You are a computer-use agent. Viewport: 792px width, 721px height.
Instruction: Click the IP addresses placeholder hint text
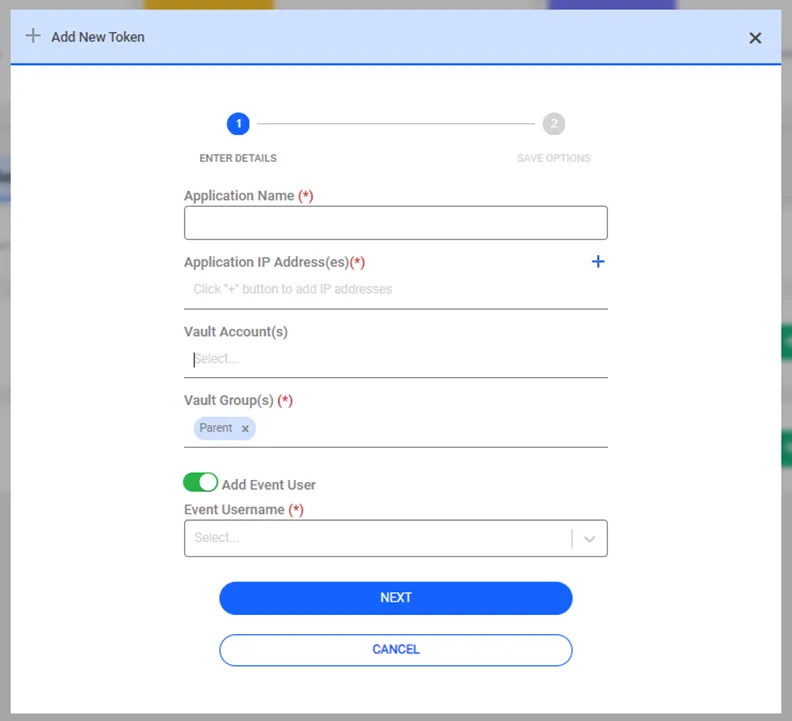pyautogui.click(x=292, y=289)
